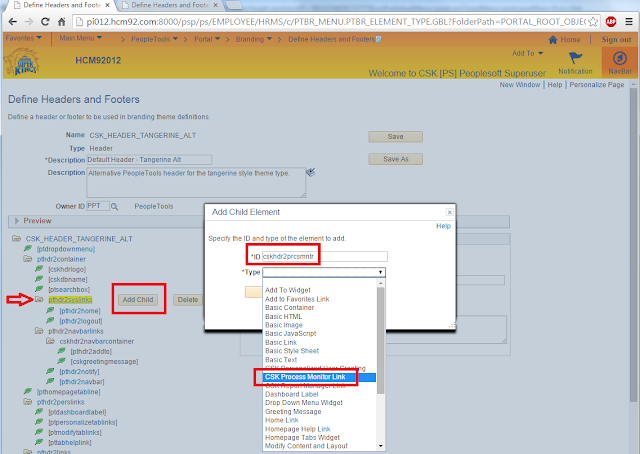
Task: Click the long Description text area
Action: [x=196, y=182]
